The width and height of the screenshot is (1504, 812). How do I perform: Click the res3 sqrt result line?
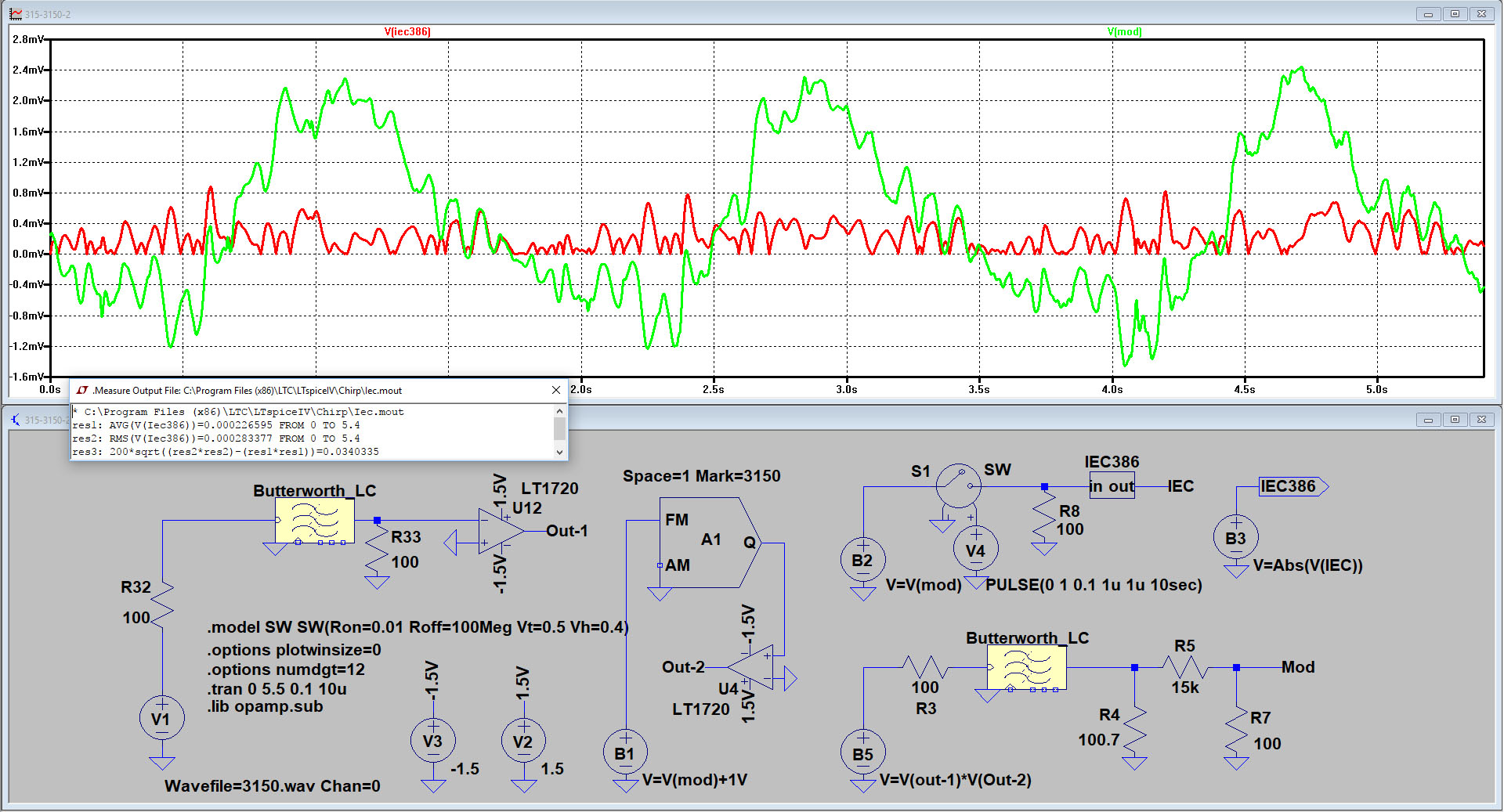pyautogui.click(x=226, y=452)
